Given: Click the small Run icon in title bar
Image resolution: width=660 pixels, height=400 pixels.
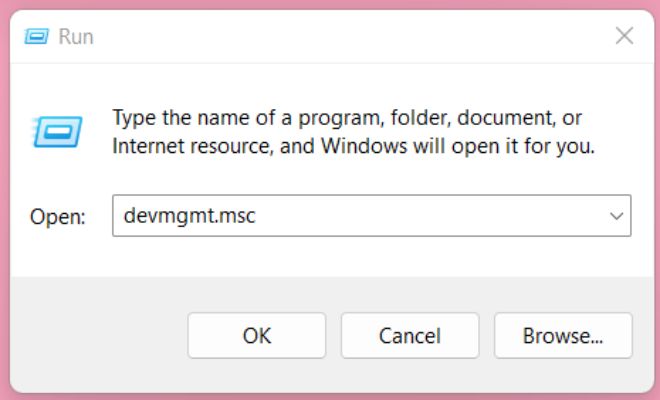Looking at the screenshot, I should (x=36, y=36).
